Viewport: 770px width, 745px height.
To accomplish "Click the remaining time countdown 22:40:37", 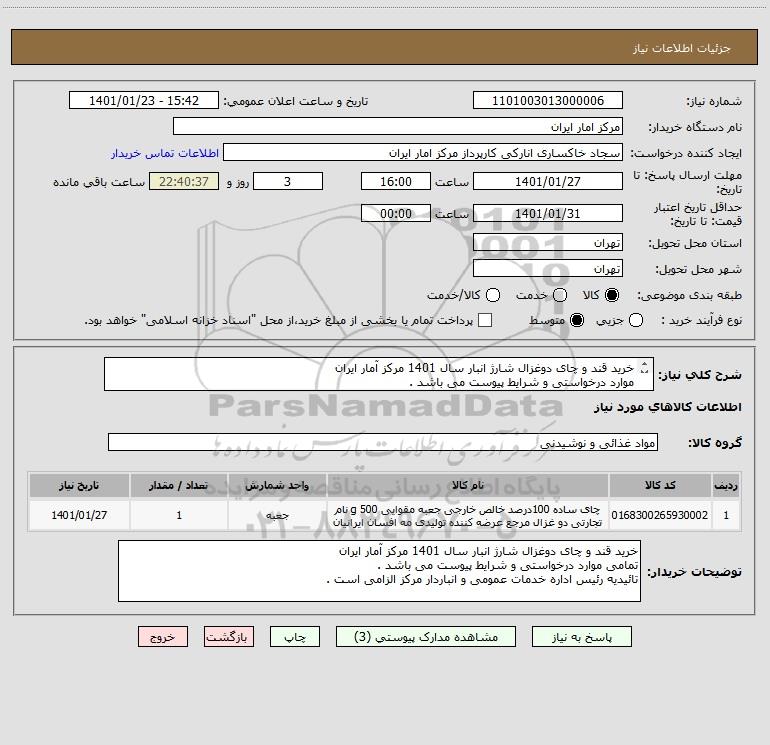I will 184,181.
